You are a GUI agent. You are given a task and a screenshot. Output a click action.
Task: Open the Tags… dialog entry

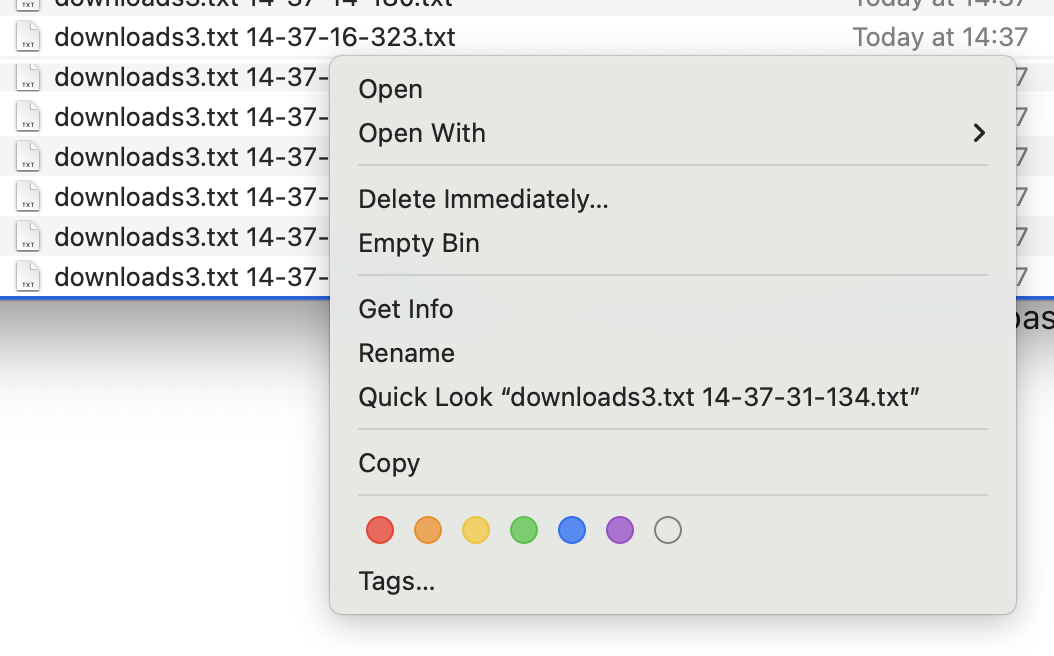tap(397, 581)
